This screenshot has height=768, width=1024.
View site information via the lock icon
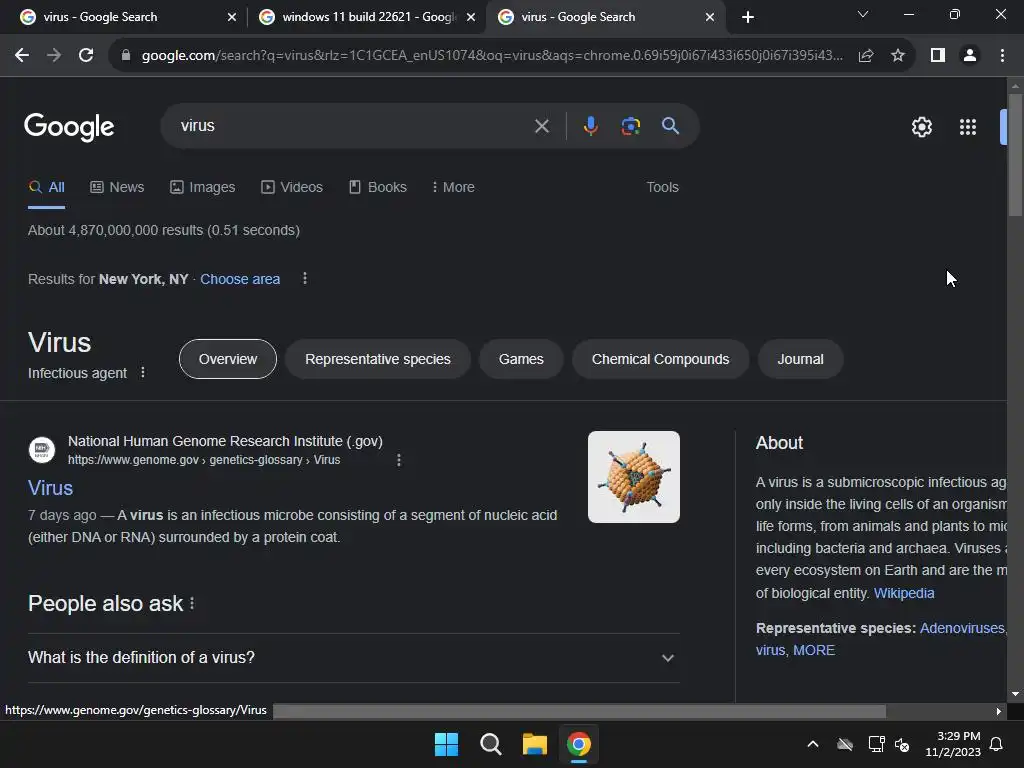tap(126, 56)
